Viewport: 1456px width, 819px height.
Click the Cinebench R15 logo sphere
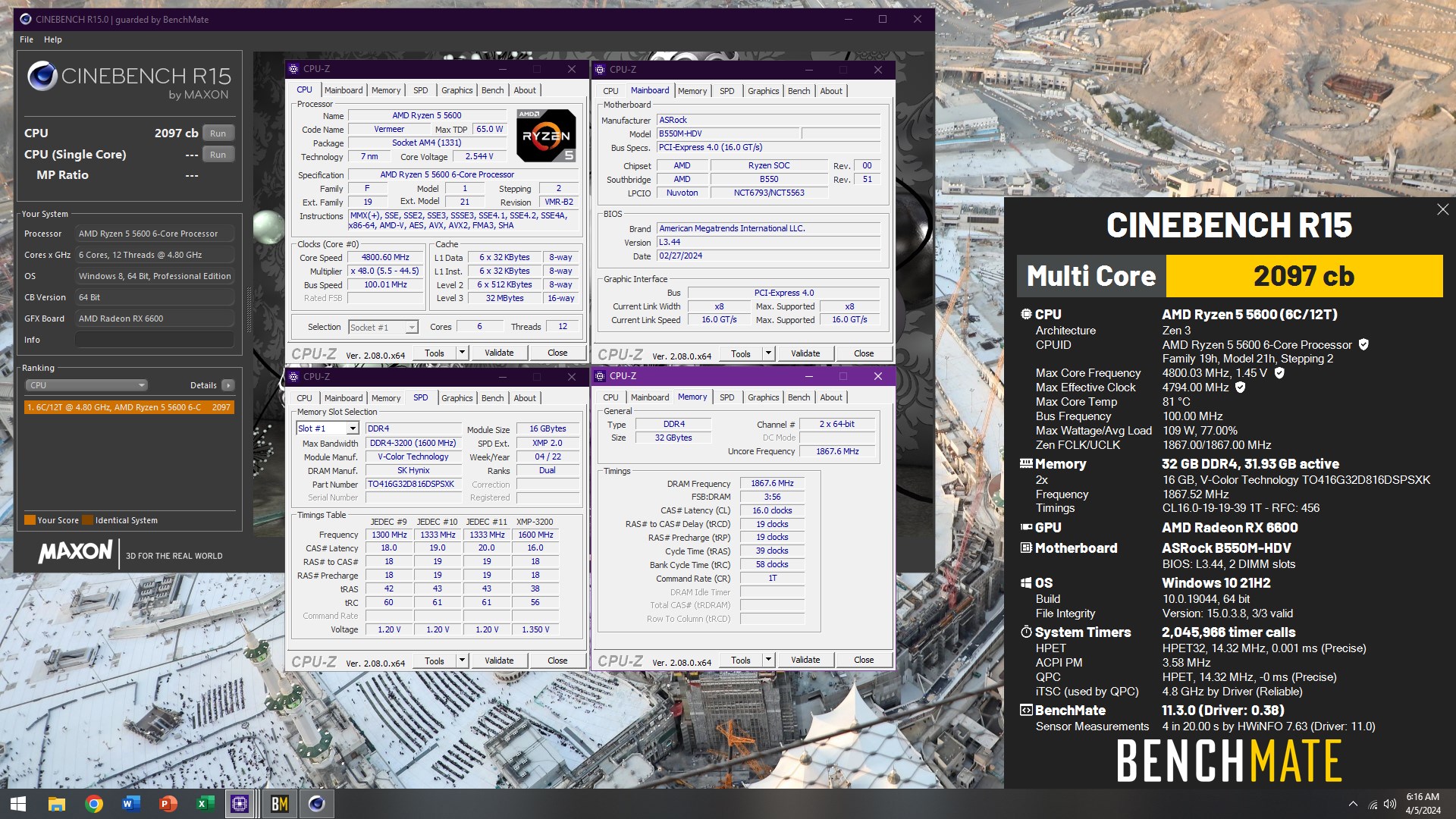click(x=42, y=77)
